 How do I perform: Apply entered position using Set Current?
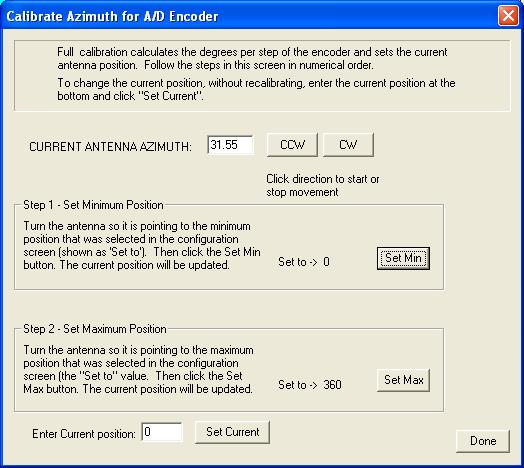[232, 432]
